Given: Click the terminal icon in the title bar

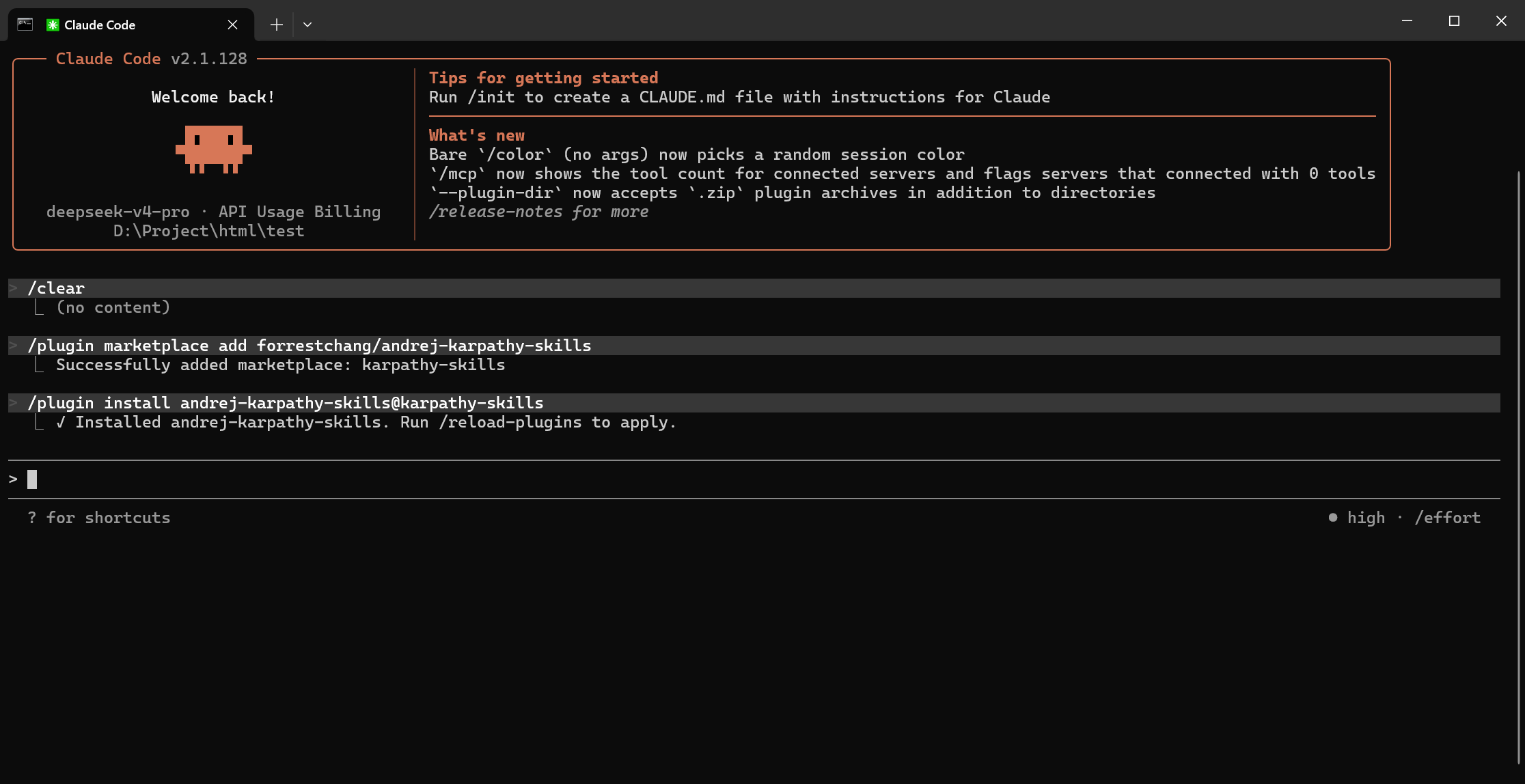Looking at the screenshot, I should (25, 25).
